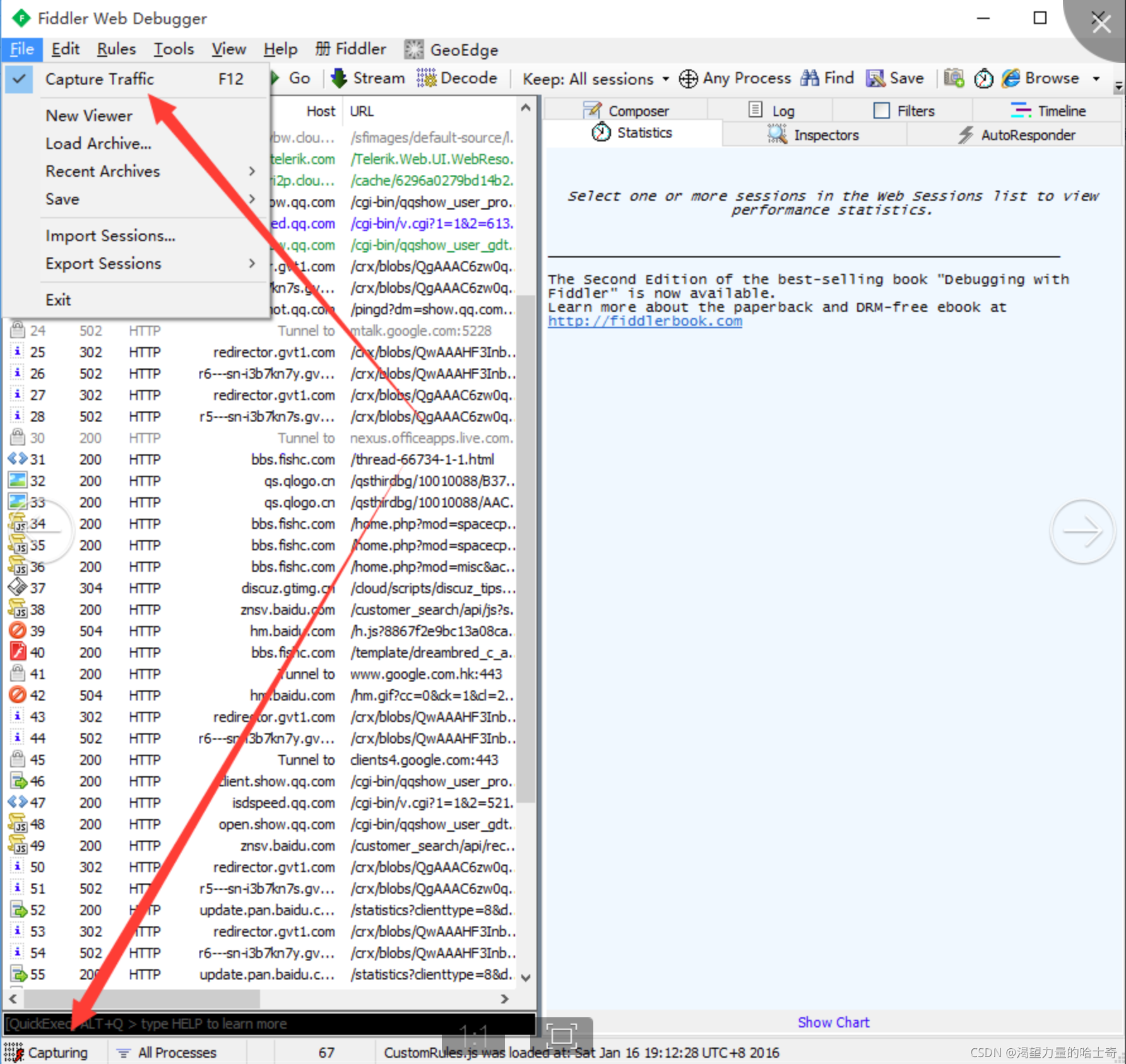Screen dimensions: 1126x1064
Task: Open Keep: All sessions dropdown
Action: tap(596, 79)
